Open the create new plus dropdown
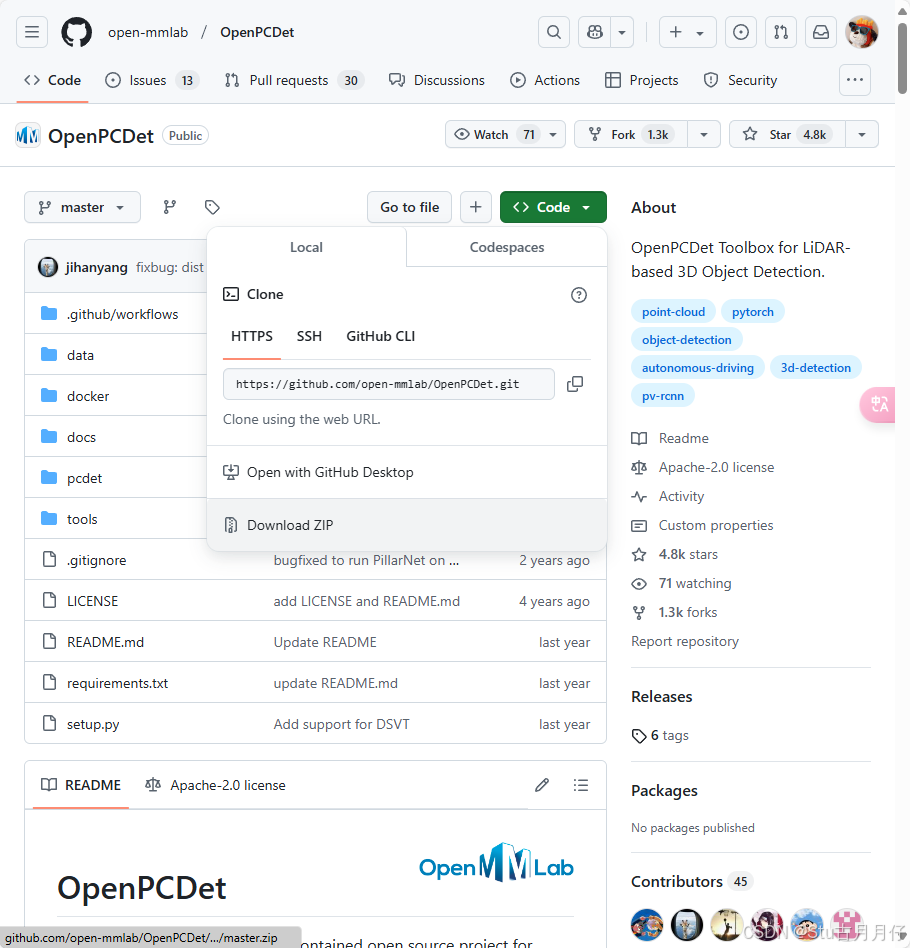 tap(687, 32)
